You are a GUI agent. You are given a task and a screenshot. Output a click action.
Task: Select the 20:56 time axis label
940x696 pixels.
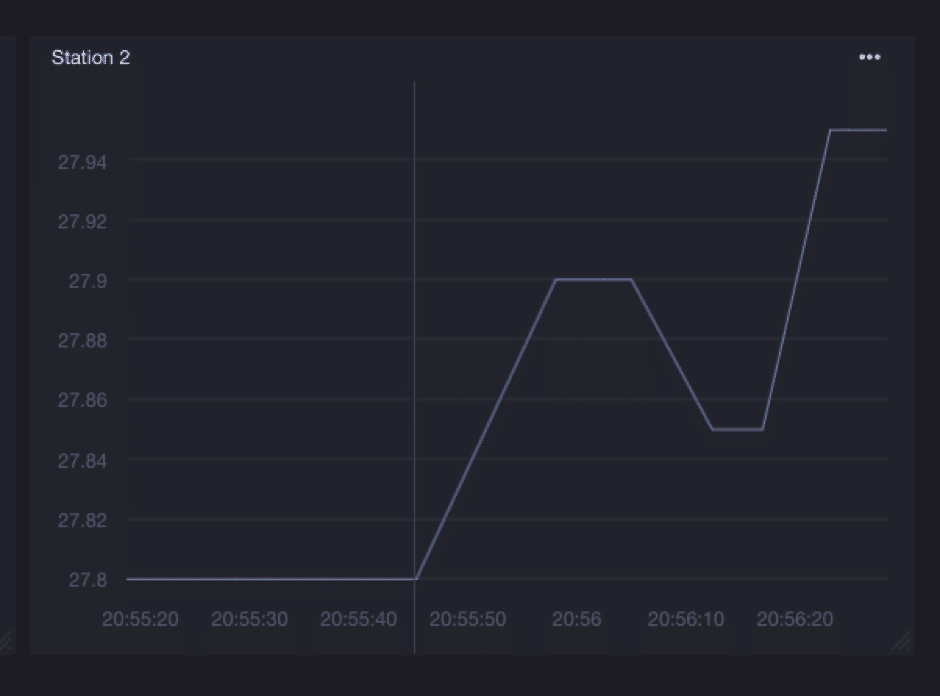click(577, 620)
